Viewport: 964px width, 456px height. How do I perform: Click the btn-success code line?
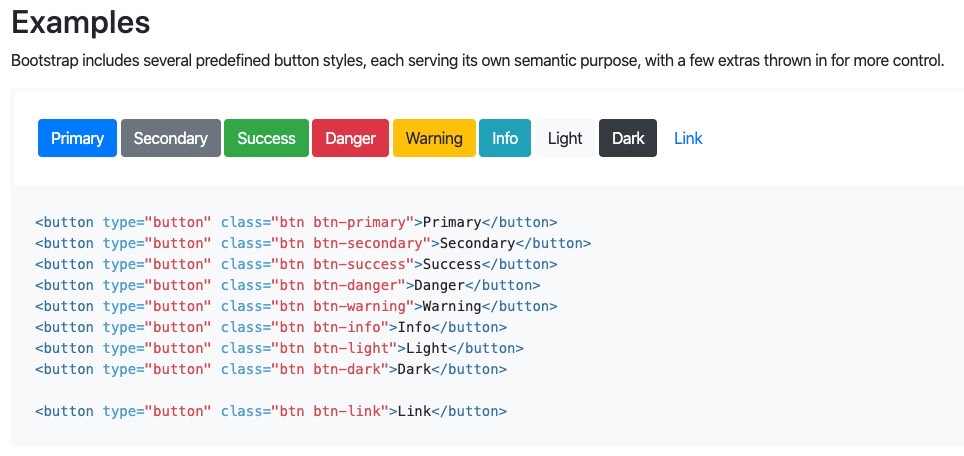click(x=296, y=264)
